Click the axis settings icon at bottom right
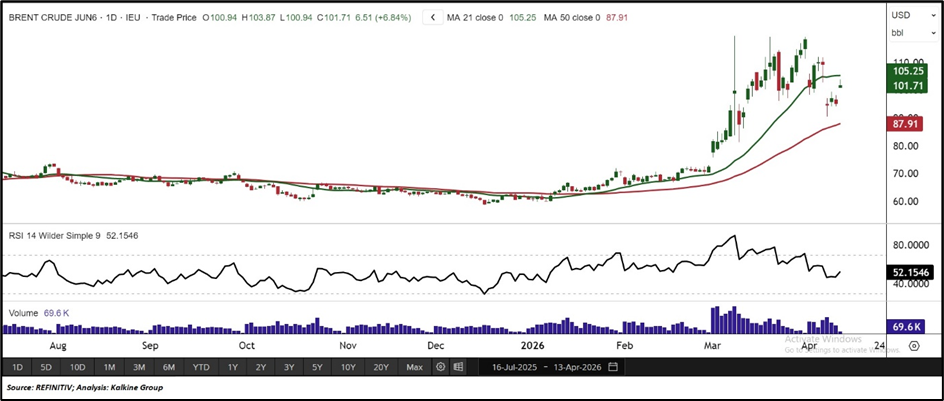This screenshot has height=401, width=944. point(913,348)
